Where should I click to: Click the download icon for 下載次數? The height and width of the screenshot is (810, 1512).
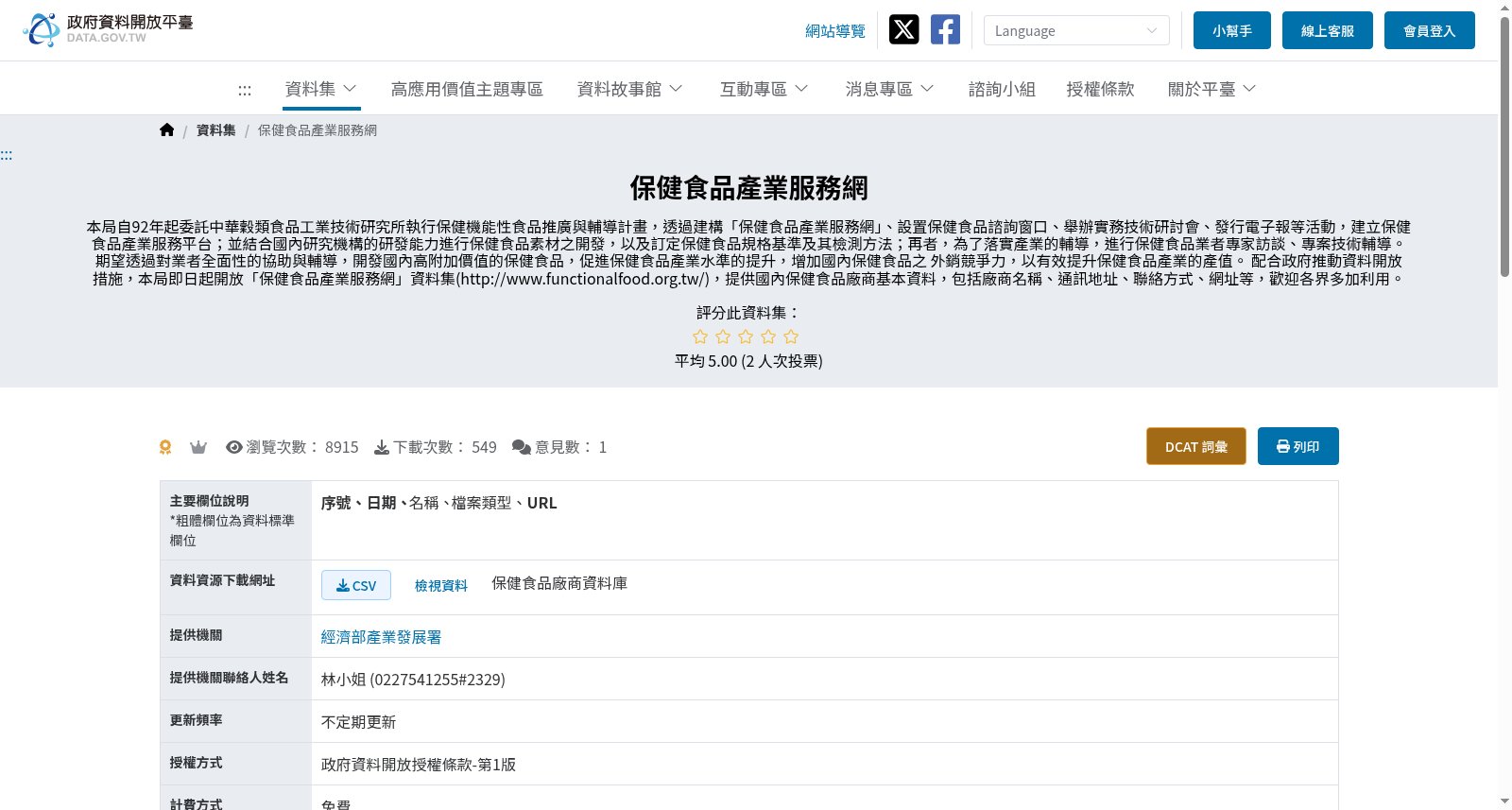pos(382,447)
